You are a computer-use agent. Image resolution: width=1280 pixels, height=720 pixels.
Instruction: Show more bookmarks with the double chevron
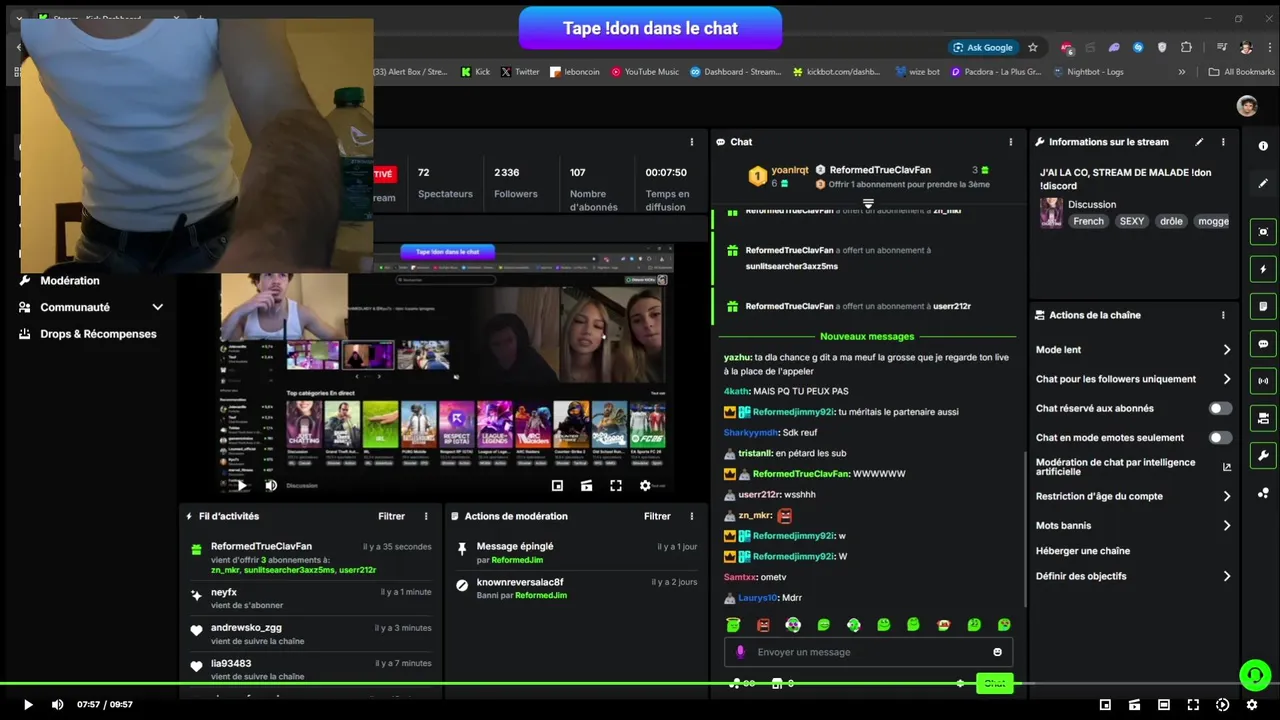(x=1182, y=72)
